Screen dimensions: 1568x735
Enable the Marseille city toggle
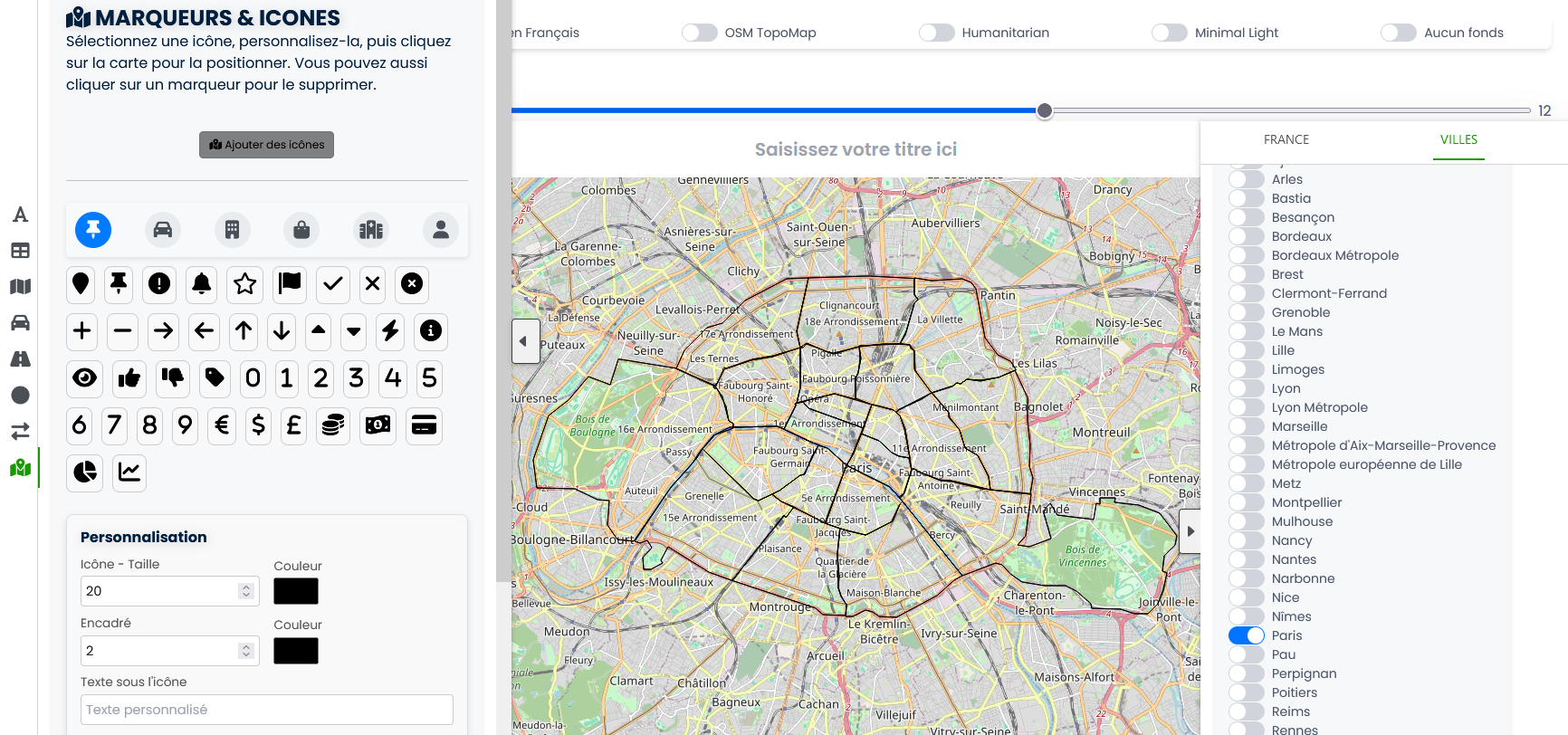(1247, 426)
